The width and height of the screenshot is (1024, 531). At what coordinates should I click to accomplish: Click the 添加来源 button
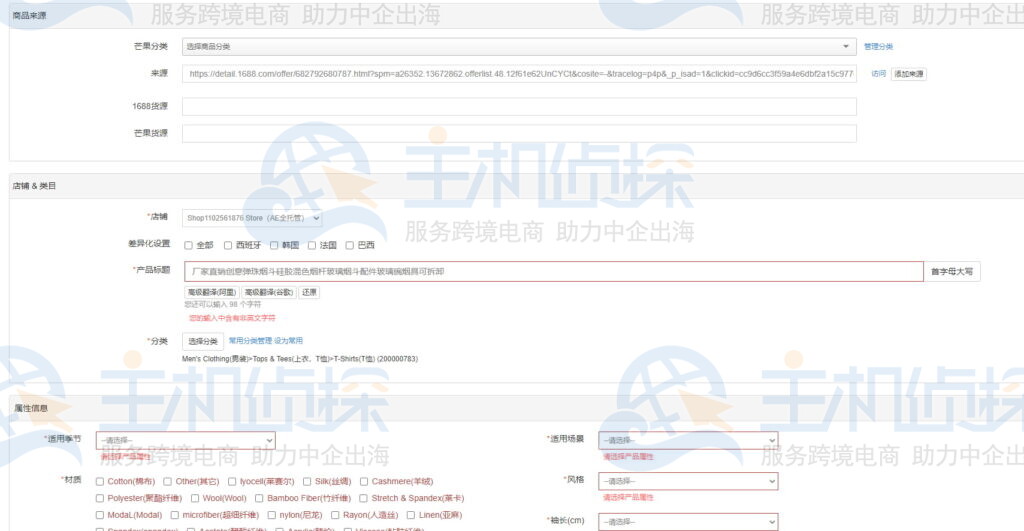908,74
